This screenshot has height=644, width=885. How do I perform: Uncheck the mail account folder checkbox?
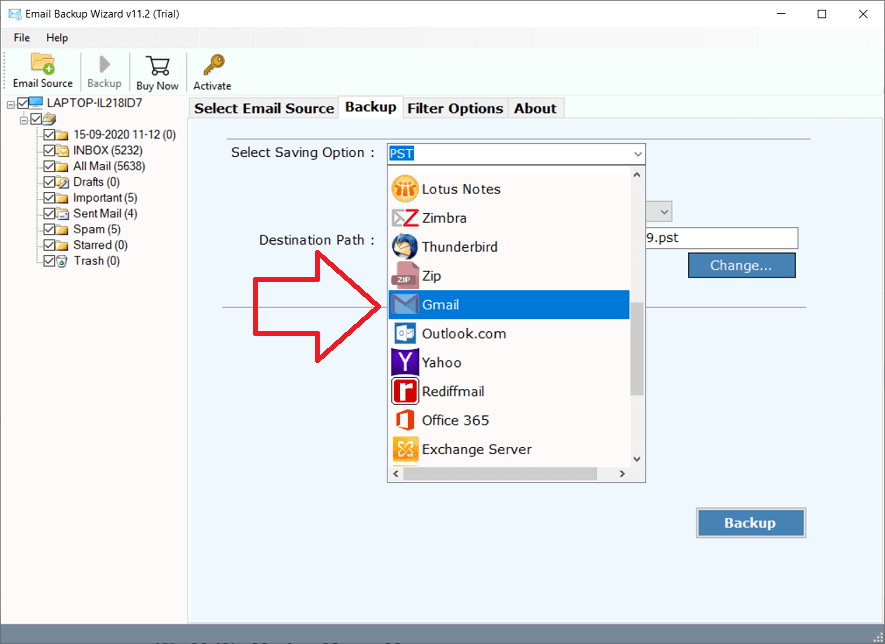(x=36, y=119)
